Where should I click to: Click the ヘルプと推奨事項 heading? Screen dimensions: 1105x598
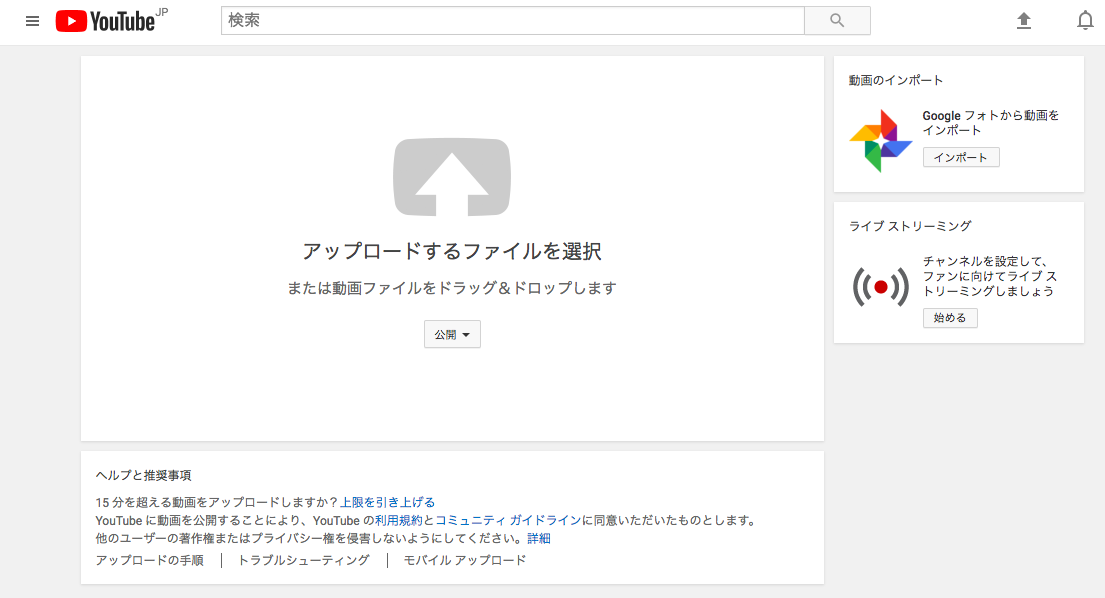144,475
